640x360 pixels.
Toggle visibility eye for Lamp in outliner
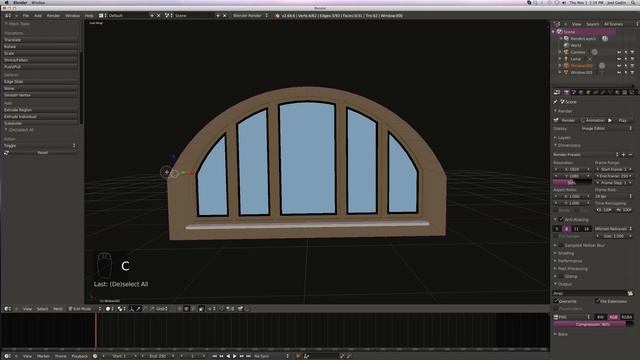coord(619,59)
